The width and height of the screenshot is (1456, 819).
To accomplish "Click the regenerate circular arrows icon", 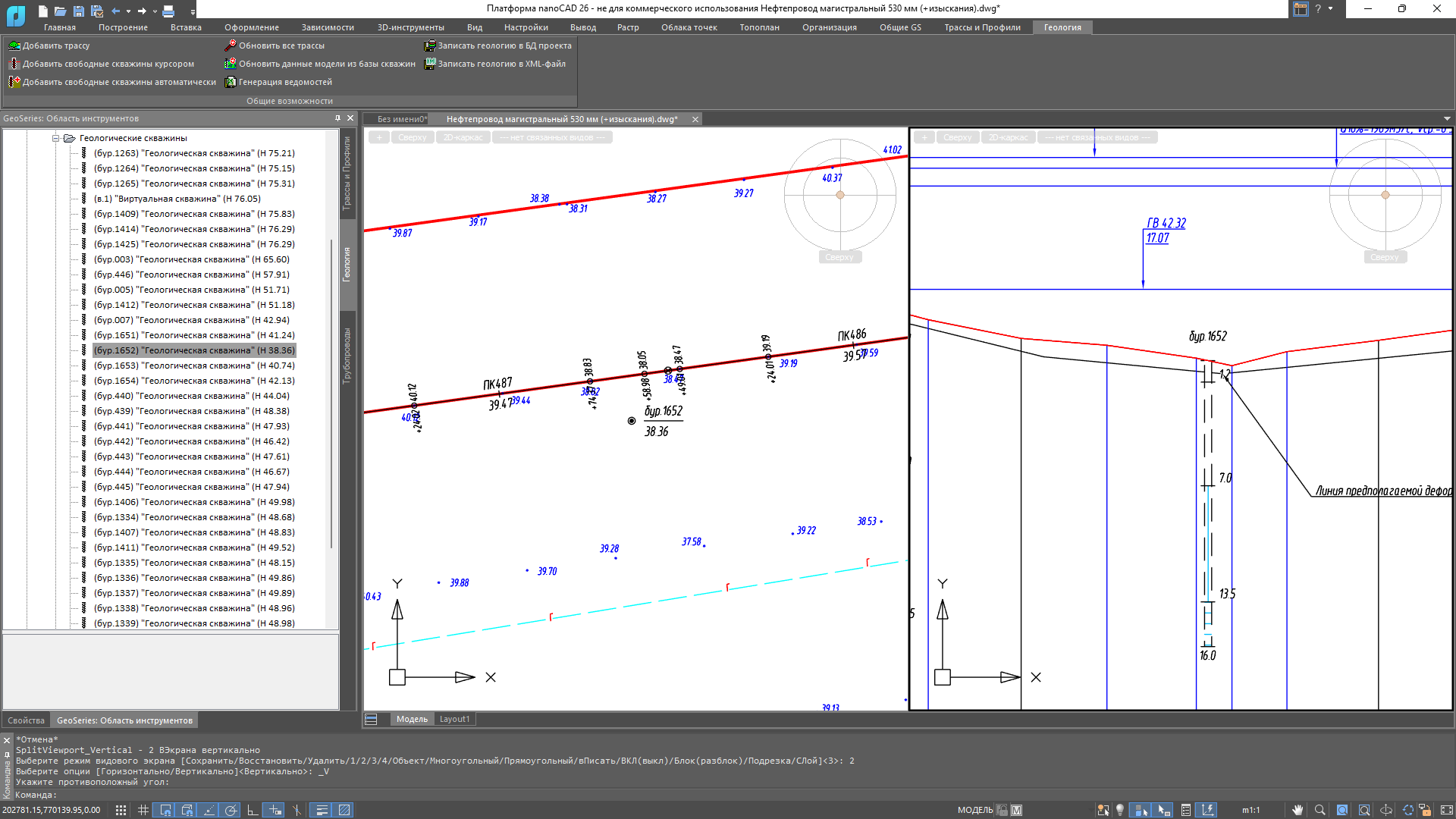I will click(1408, 810).
